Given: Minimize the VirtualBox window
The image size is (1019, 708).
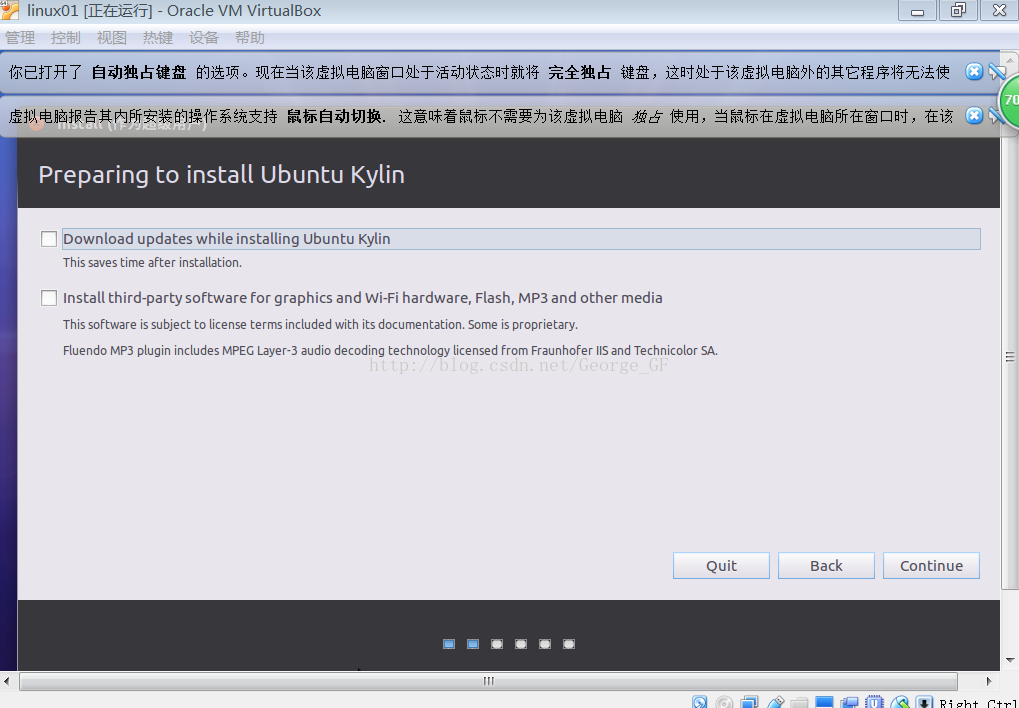Looking at the screenshot, I should point(918,10).
